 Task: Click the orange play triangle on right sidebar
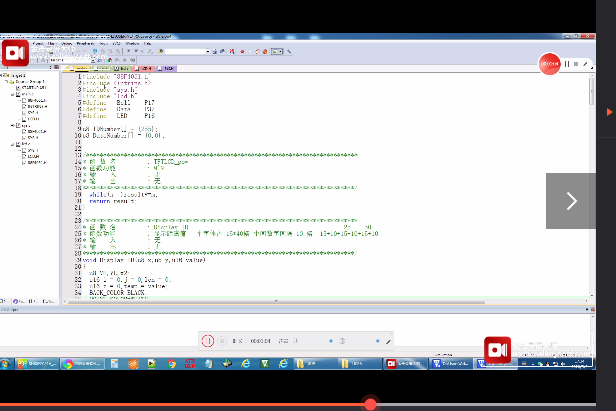coord(609,112)
